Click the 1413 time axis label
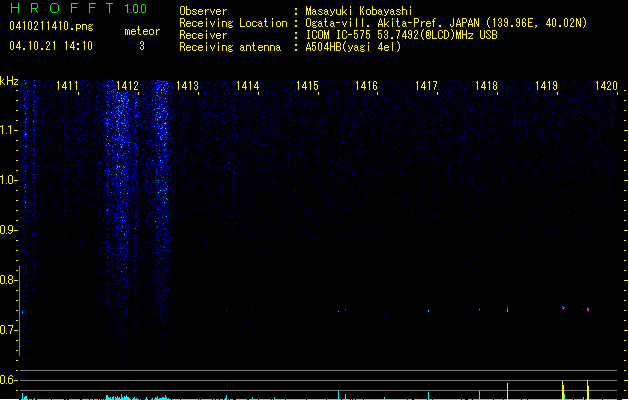The height and width of the screenshot is (400, 629). [x=187, y=86]
